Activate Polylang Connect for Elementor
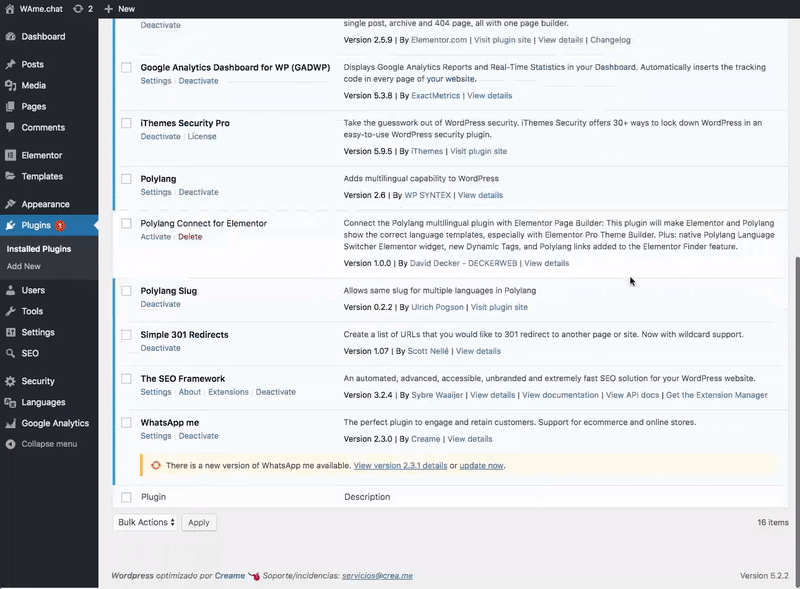The height and width of the screenshot is (589, 800). [x=155, y=237]
